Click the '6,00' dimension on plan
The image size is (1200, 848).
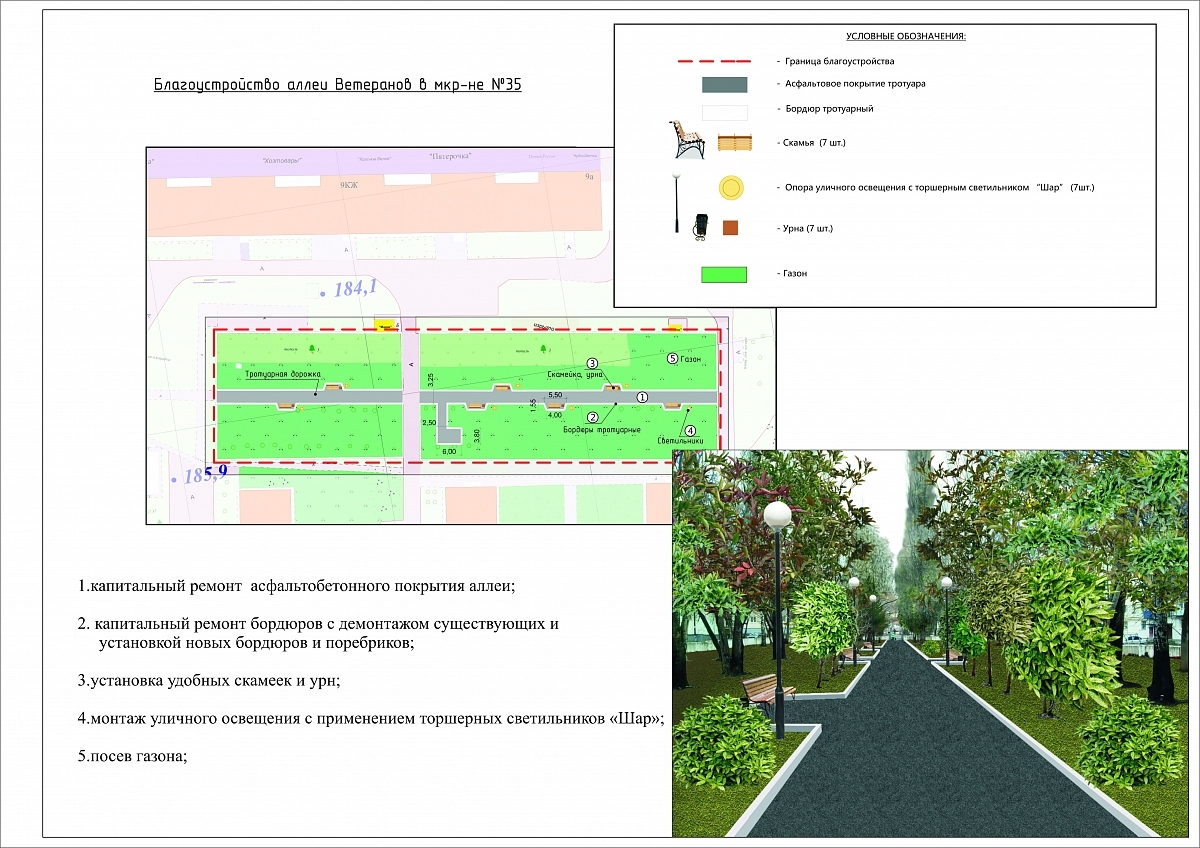point(449,451)
